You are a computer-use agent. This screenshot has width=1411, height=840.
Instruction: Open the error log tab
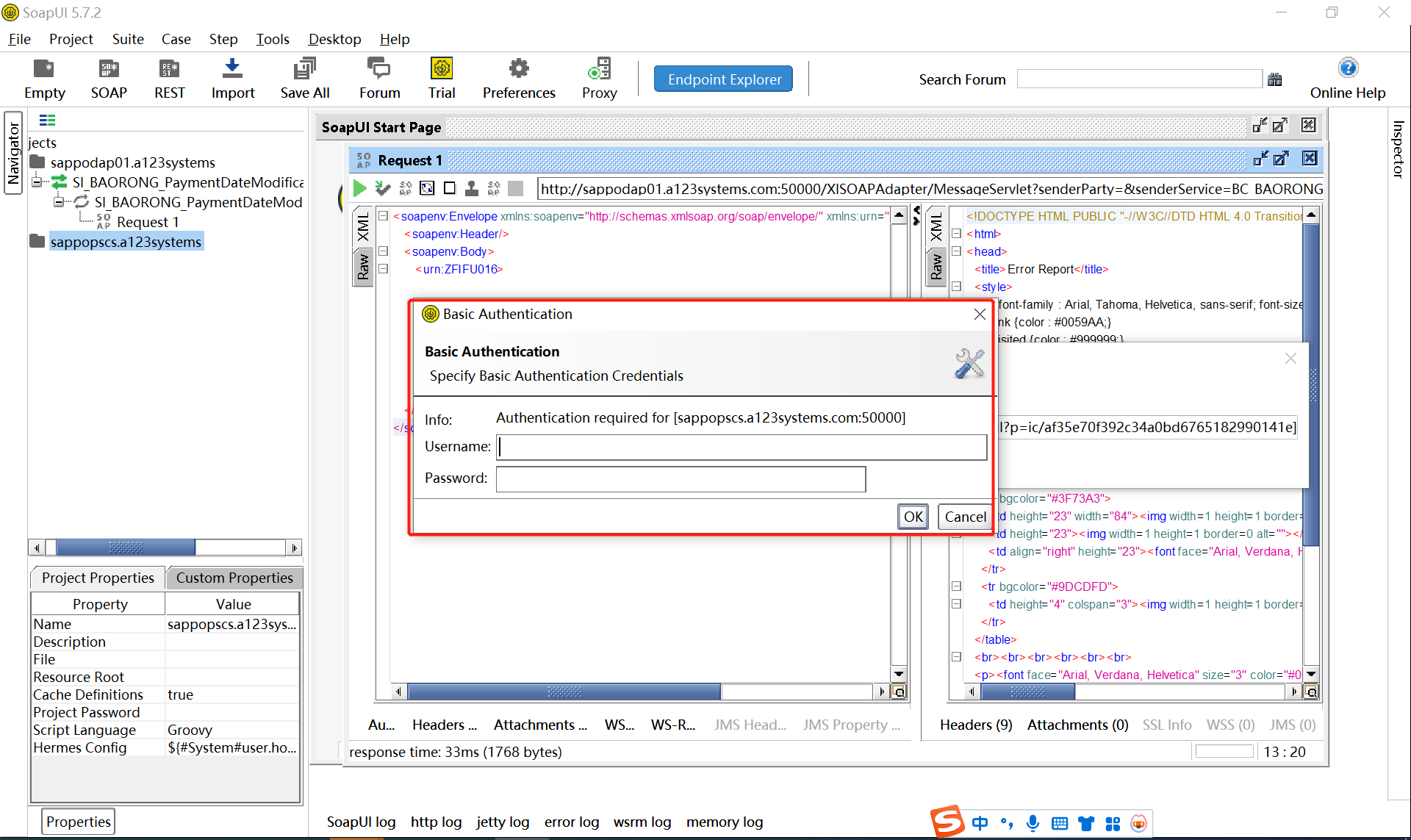[x=571, y=822]
